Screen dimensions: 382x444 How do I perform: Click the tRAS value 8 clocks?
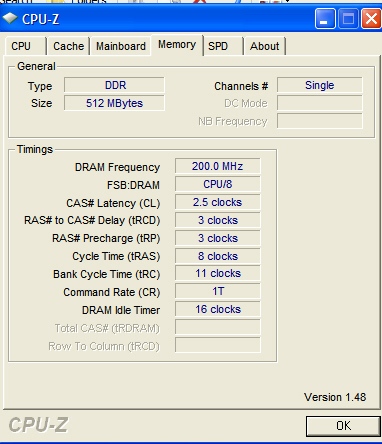pyautogui.click(x=218, y=256)
